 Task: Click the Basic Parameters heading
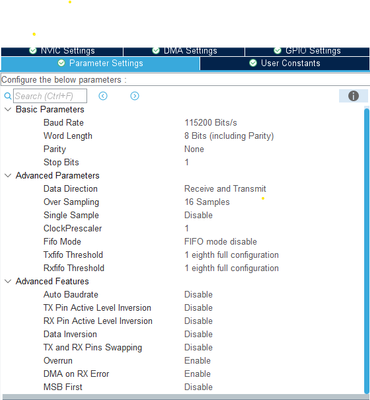click(50, 109)
